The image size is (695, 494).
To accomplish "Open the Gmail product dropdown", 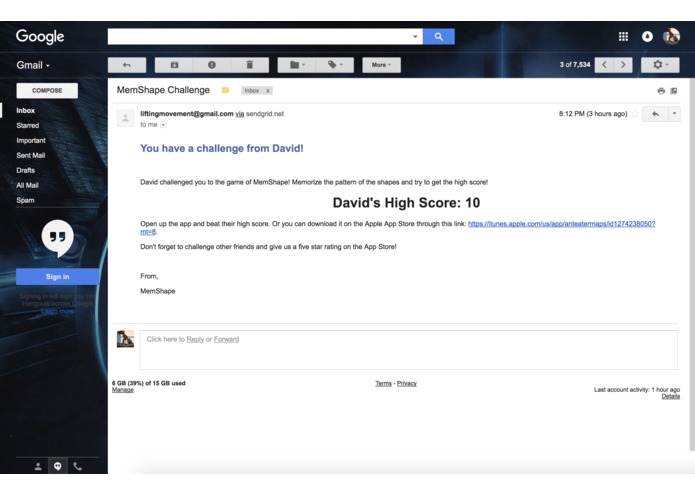I will click(33, 65).
